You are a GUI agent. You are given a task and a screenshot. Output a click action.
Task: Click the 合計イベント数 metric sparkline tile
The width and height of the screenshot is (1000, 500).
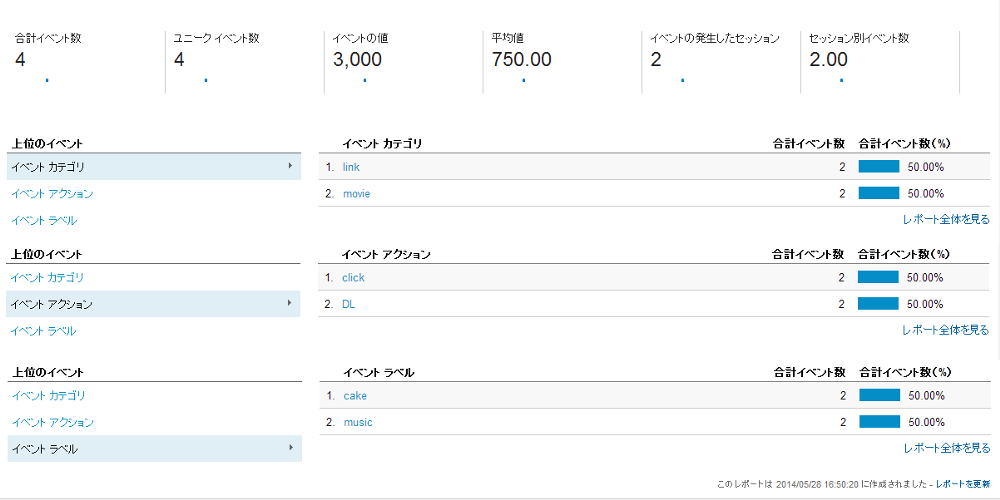(x=85, y=62)
